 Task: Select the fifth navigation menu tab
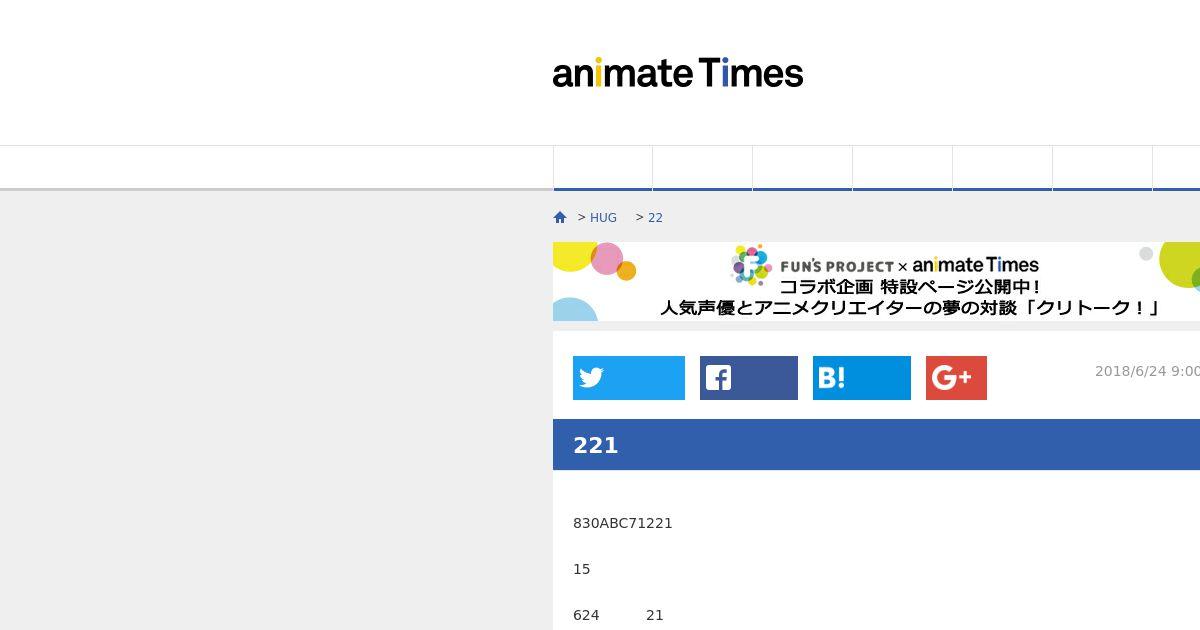point(1003,167)
